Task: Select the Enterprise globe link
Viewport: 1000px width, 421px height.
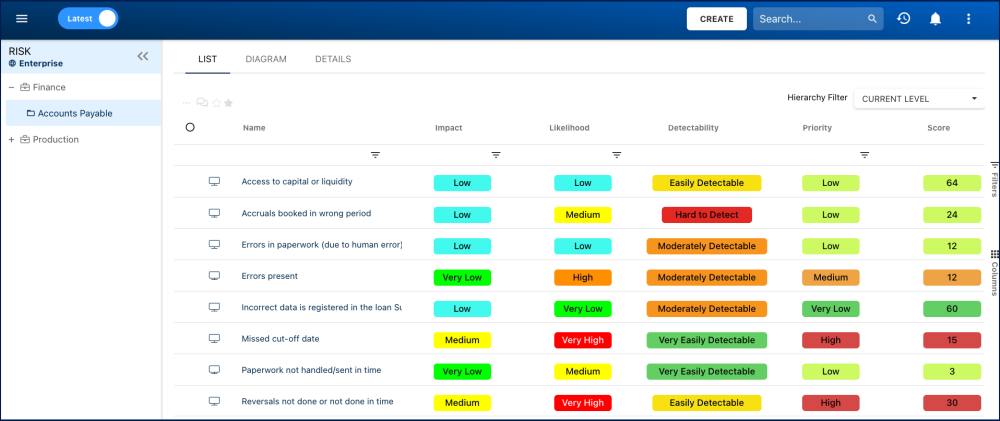Action: (x=36, y=63)
